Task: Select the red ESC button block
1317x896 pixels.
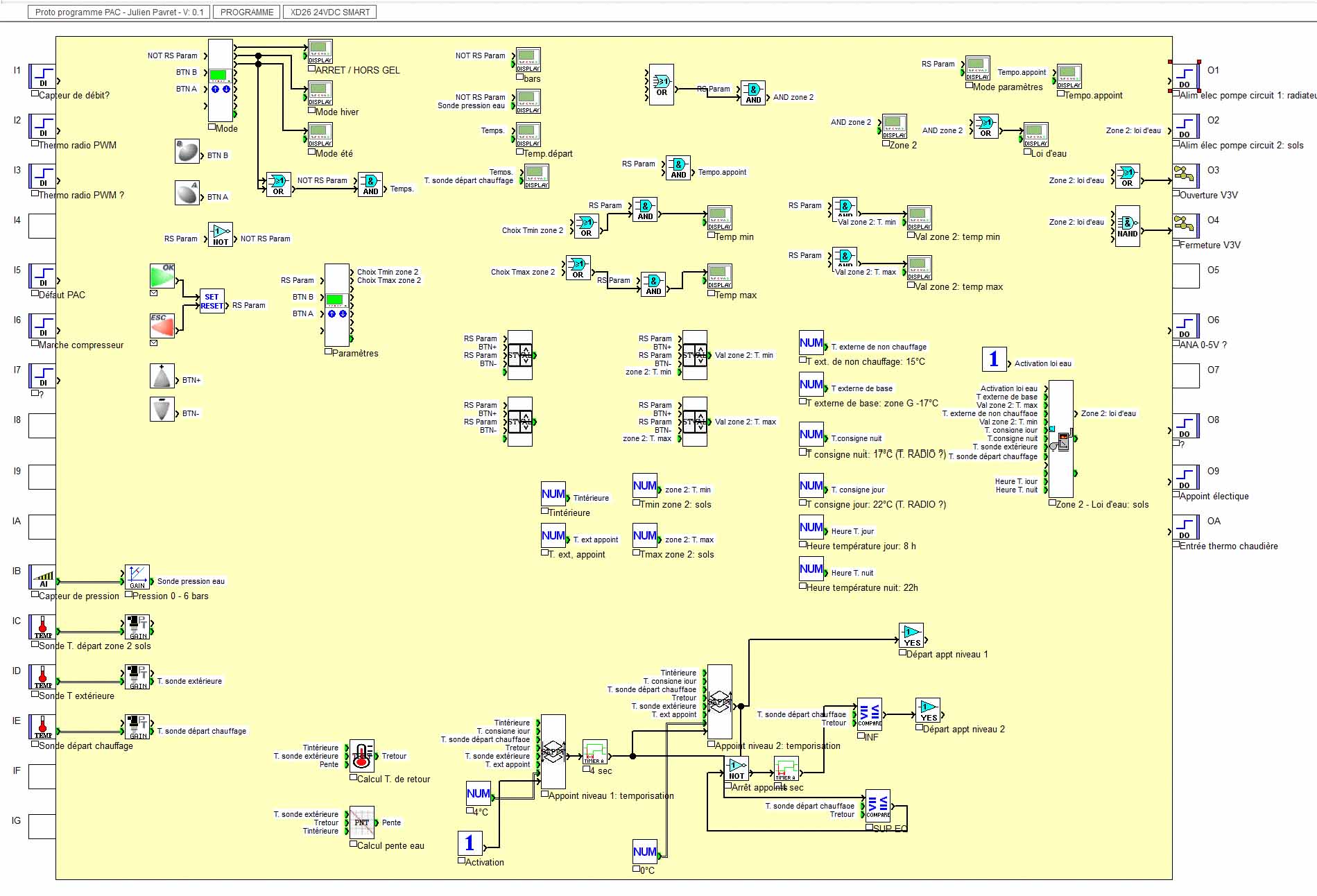Action: (x=162, y=325)
